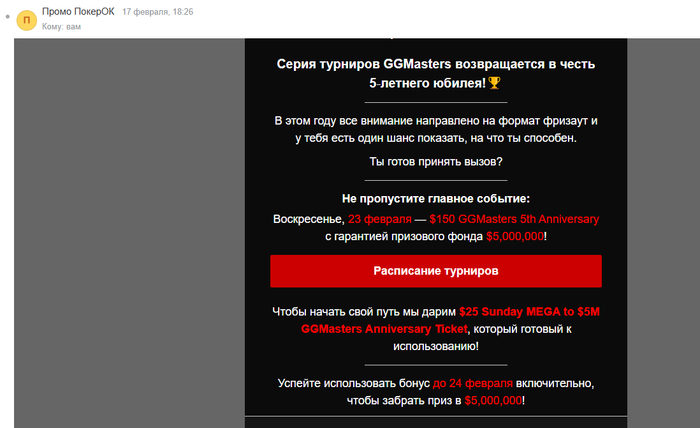The width and height of the screenshot is (700, 428).
Task: Click the paragraph starting В этом году
Action: click(436, 129)
